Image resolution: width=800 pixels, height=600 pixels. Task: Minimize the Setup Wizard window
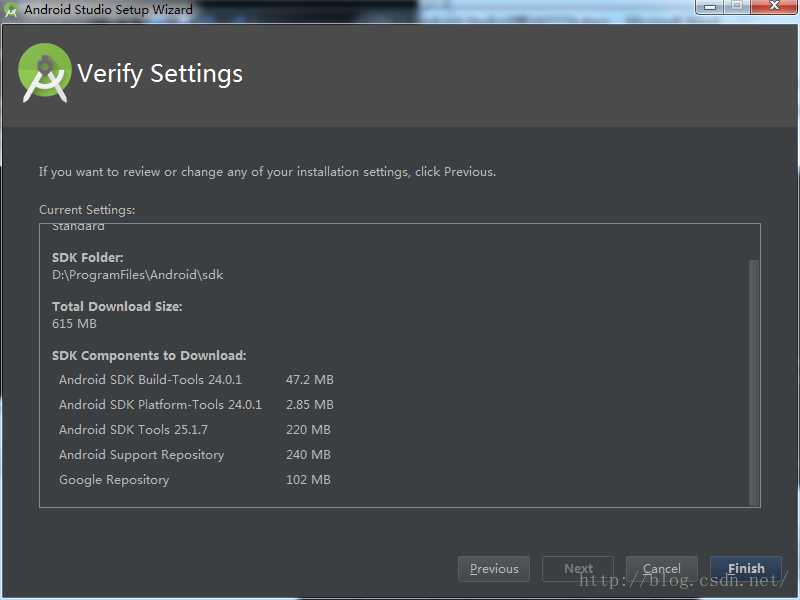[x=710, y=7]
